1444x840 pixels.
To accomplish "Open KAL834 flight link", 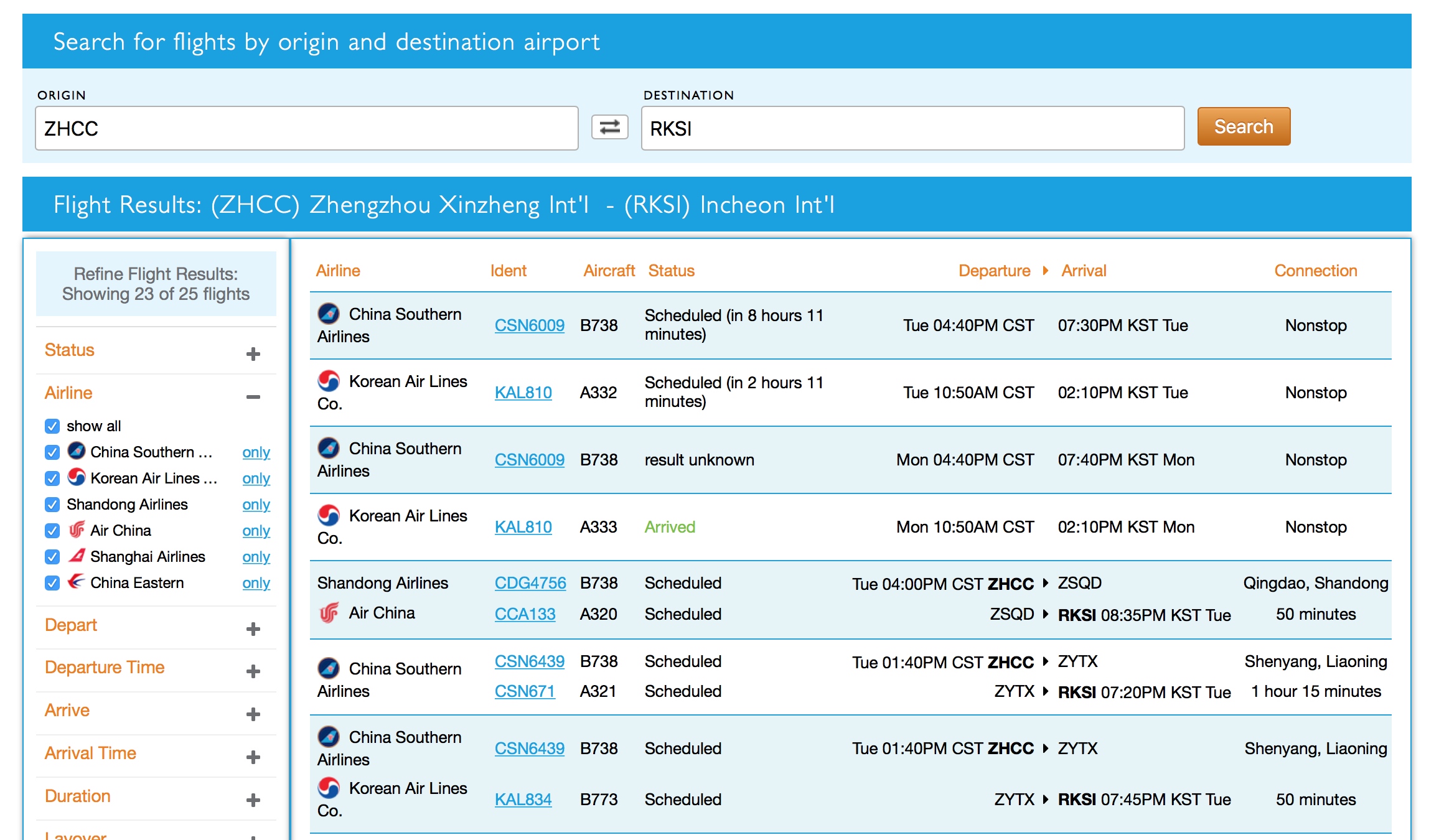I will point(523,800).
